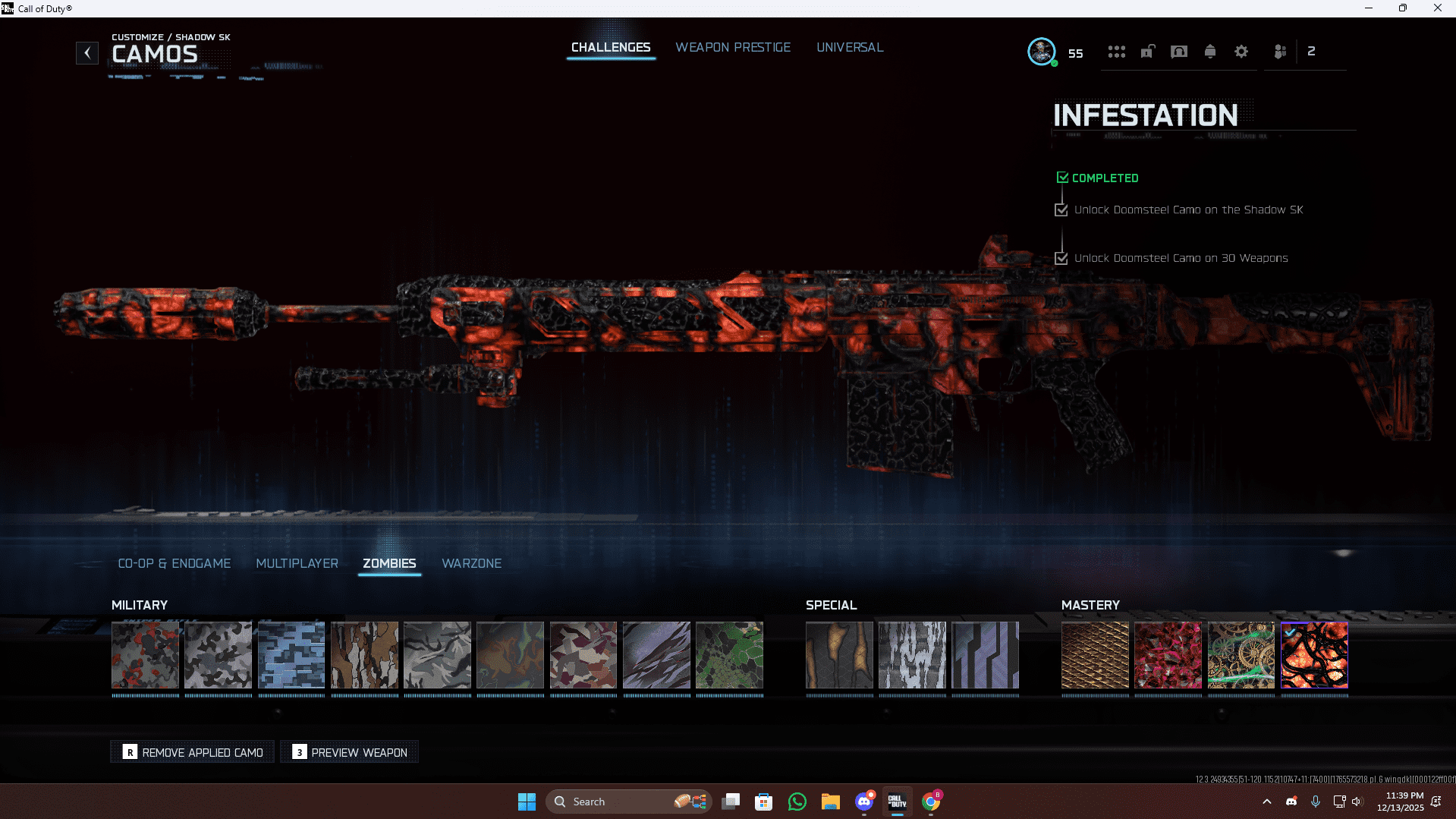Select the gold scale mastery camo swatch
Screen dimensions: 1456x819
tap(1095, 655)
